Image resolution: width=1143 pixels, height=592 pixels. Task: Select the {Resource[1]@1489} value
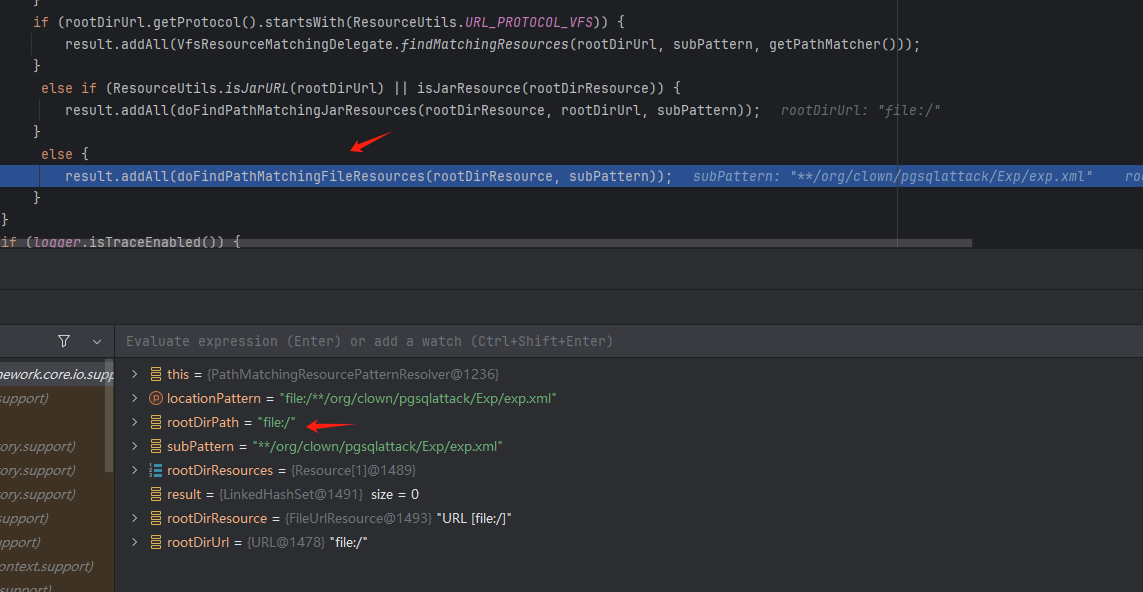[x=354, y=470]
